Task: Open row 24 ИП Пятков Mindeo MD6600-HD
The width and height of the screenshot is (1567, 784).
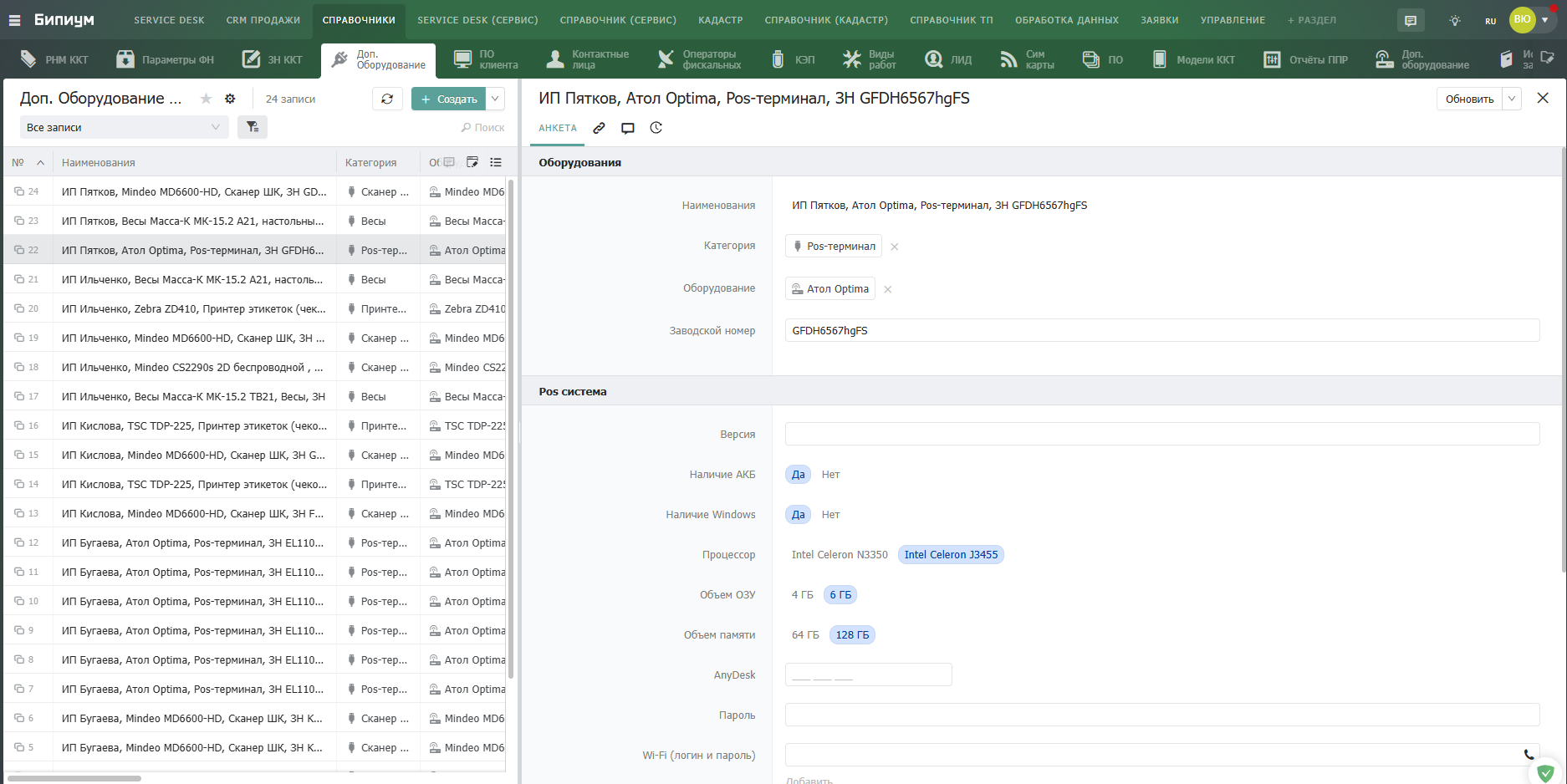Action: (255, 191)
